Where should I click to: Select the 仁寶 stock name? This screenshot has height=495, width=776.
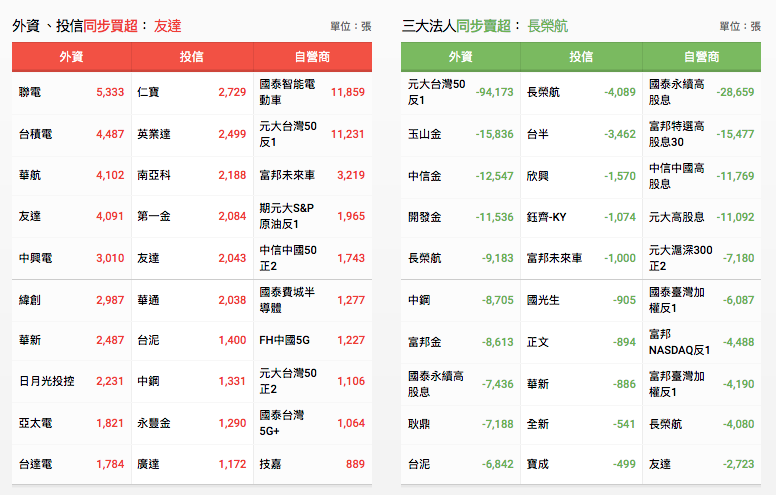point(148,92)
